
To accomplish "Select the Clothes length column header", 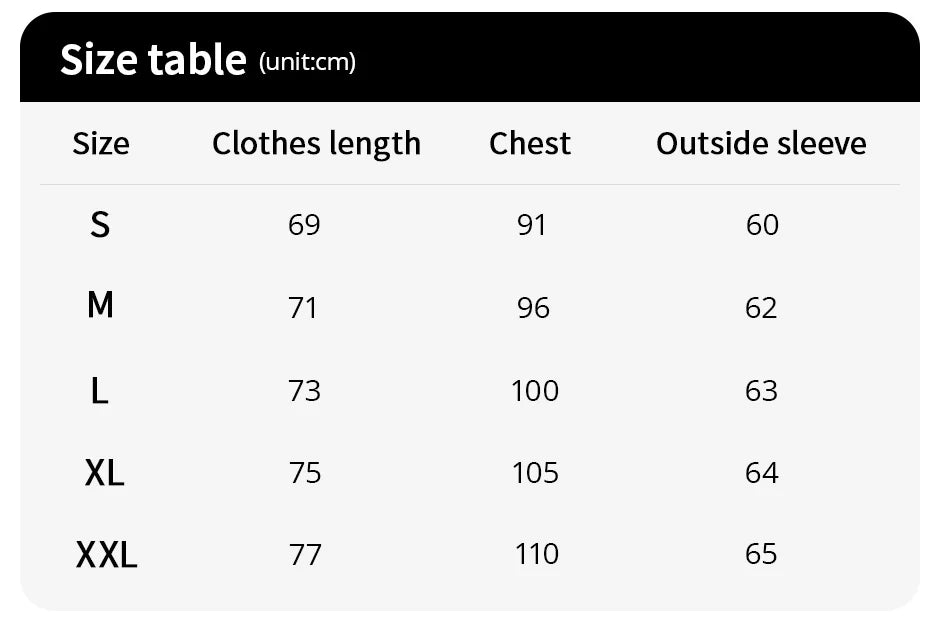I will (316, 143).
